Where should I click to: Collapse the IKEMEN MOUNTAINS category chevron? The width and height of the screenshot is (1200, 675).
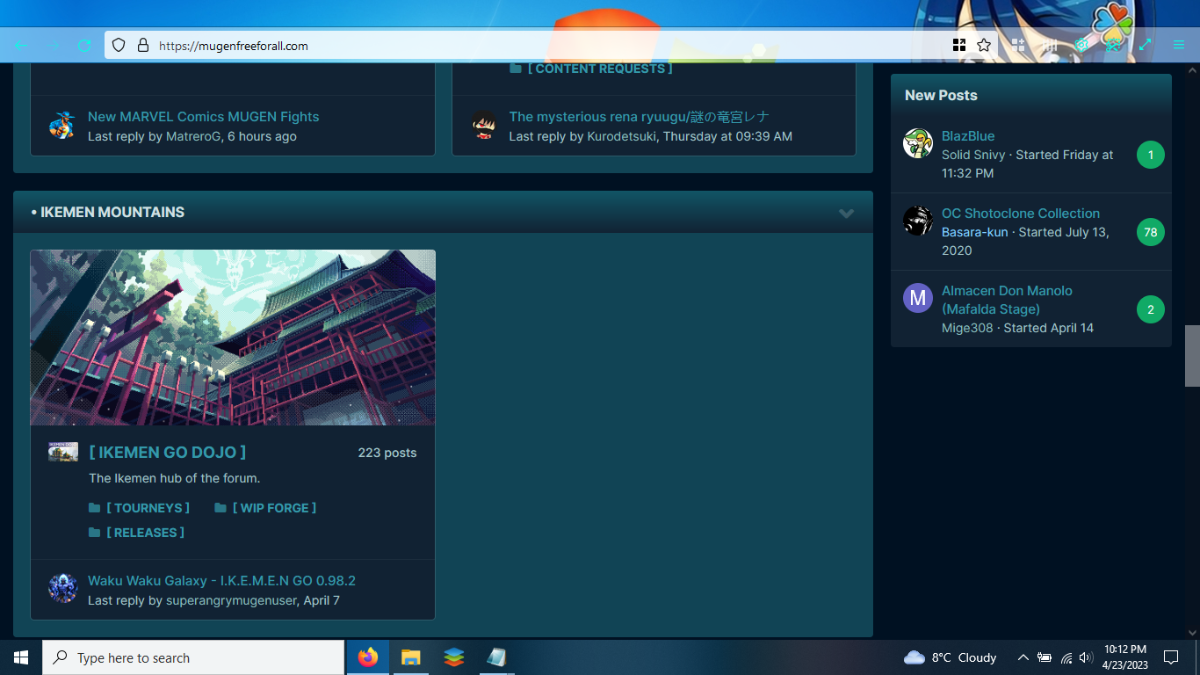point(846,213)
